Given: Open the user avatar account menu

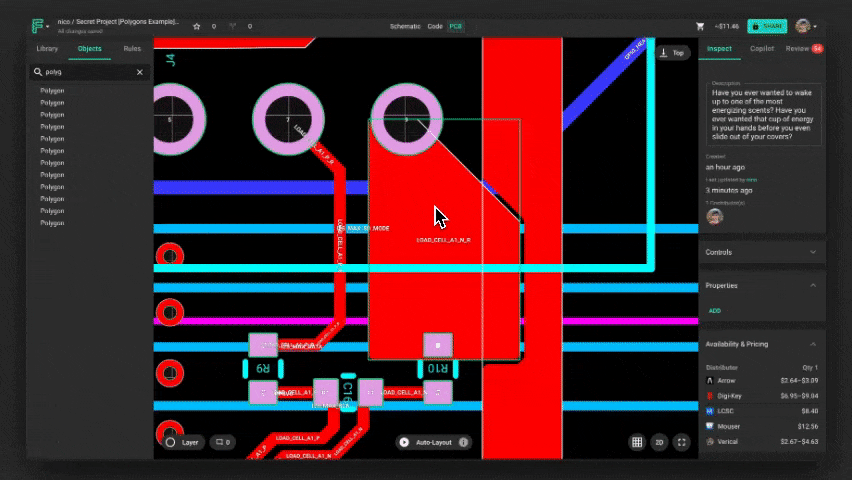Looking at the screenshot, I should 804,26.
